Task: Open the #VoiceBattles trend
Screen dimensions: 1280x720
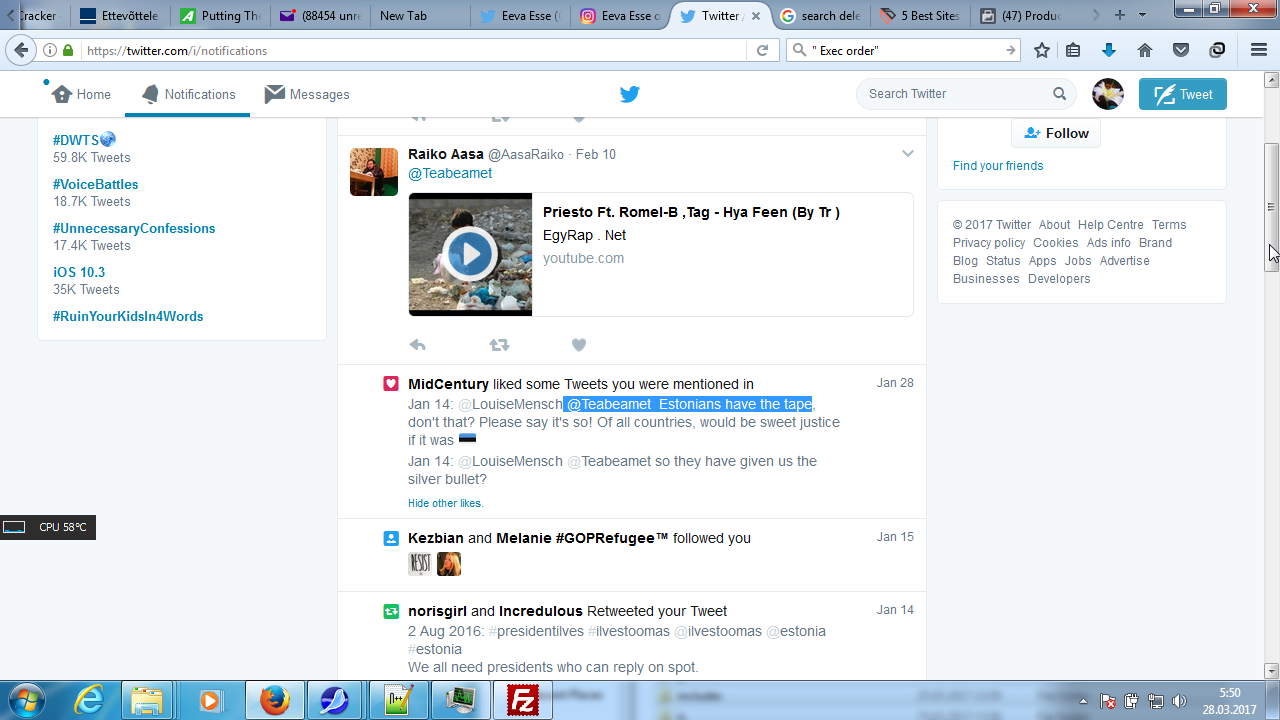Action: [x=96, y=184]
